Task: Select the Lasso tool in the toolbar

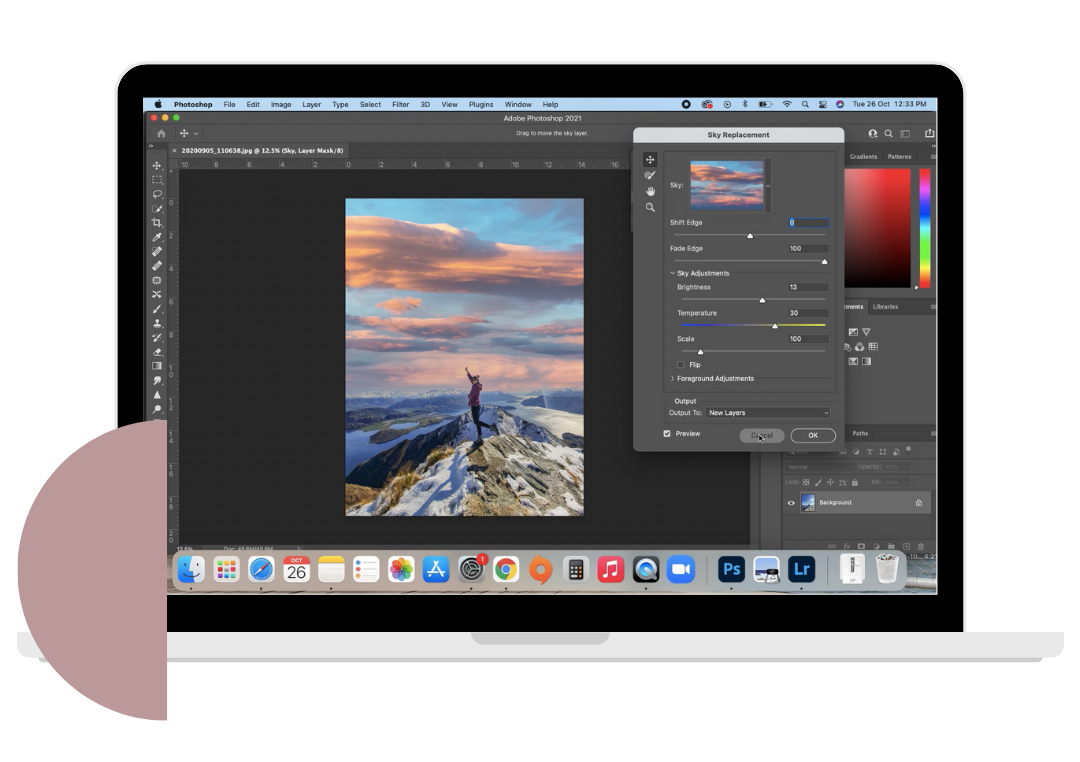Action: point(157,194)
